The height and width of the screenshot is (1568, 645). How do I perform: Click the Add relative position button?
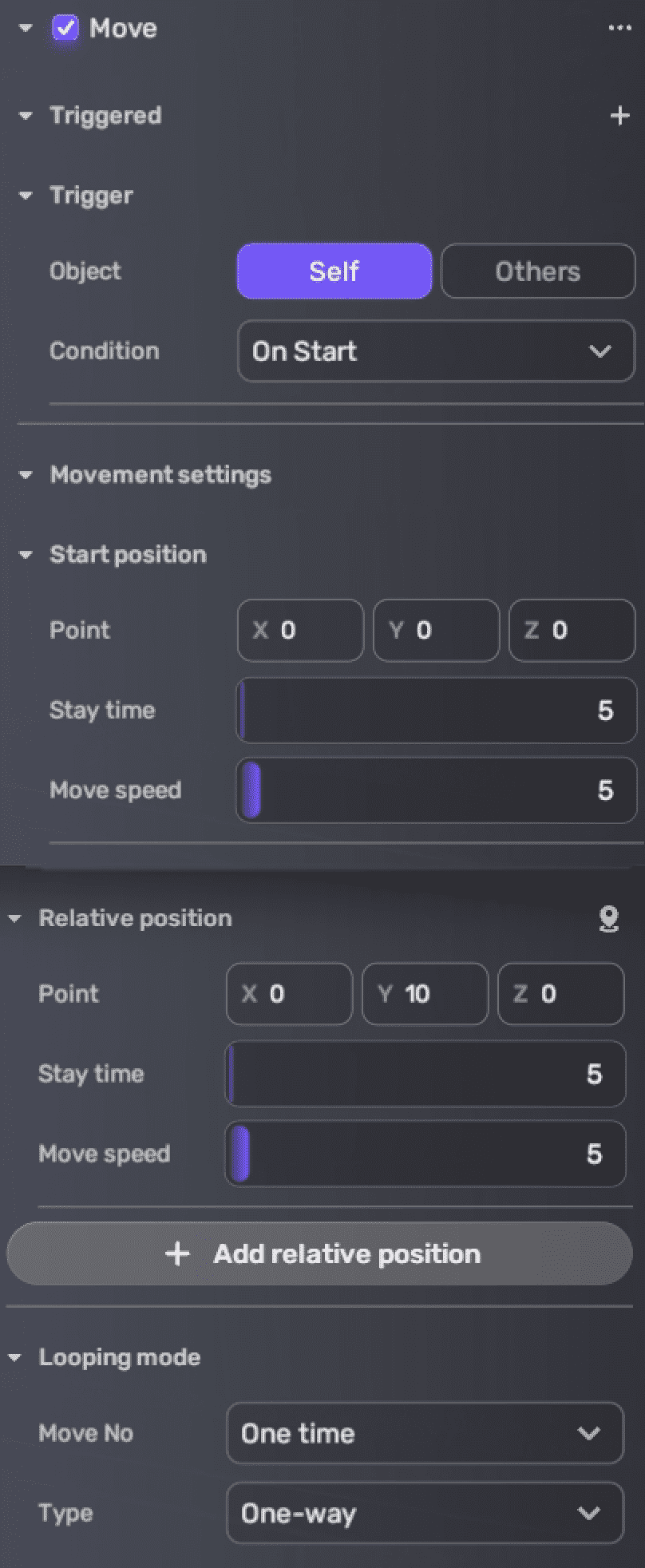pyautogui.click(x=319, y=1253)
